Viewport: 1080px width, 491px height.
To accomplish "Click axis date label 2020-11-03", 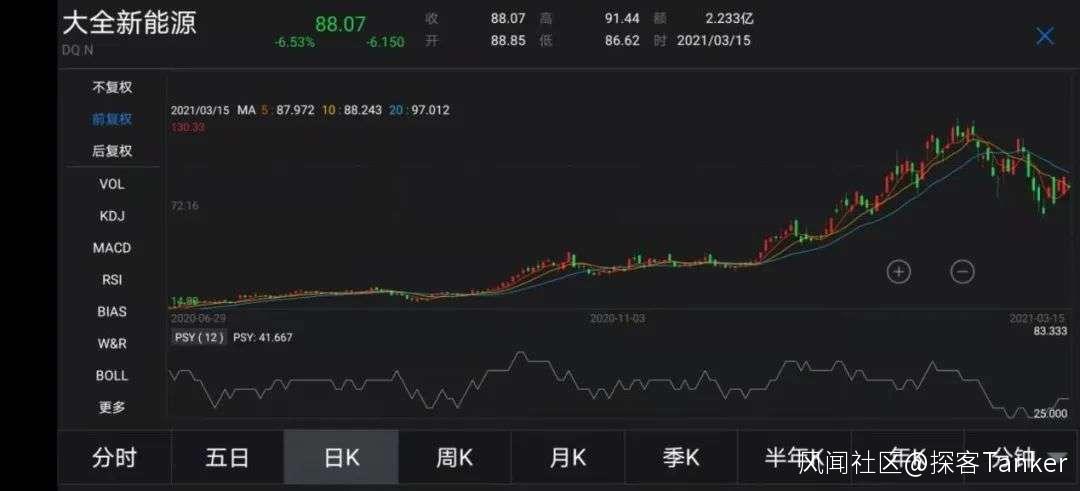I will coord(618,318).
